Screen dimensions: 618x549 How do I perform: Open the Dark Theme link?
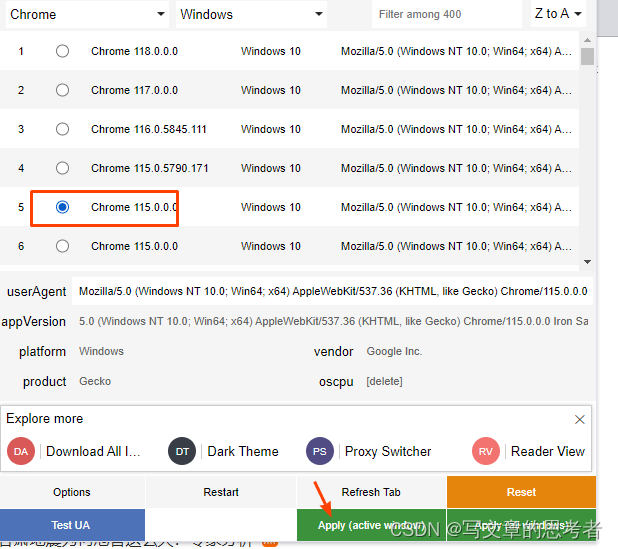[243, 451]
